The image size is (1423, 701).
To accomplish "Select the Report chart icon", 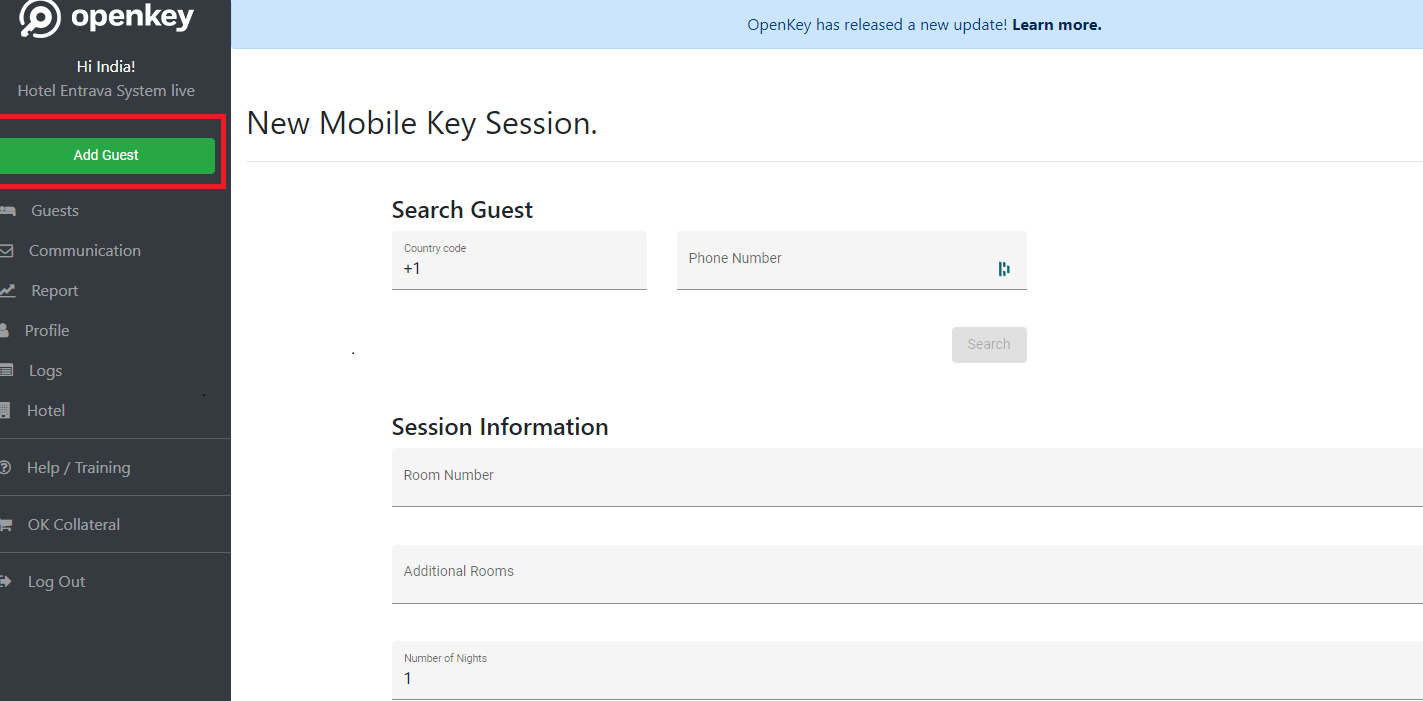I will [x=9, y=290].
